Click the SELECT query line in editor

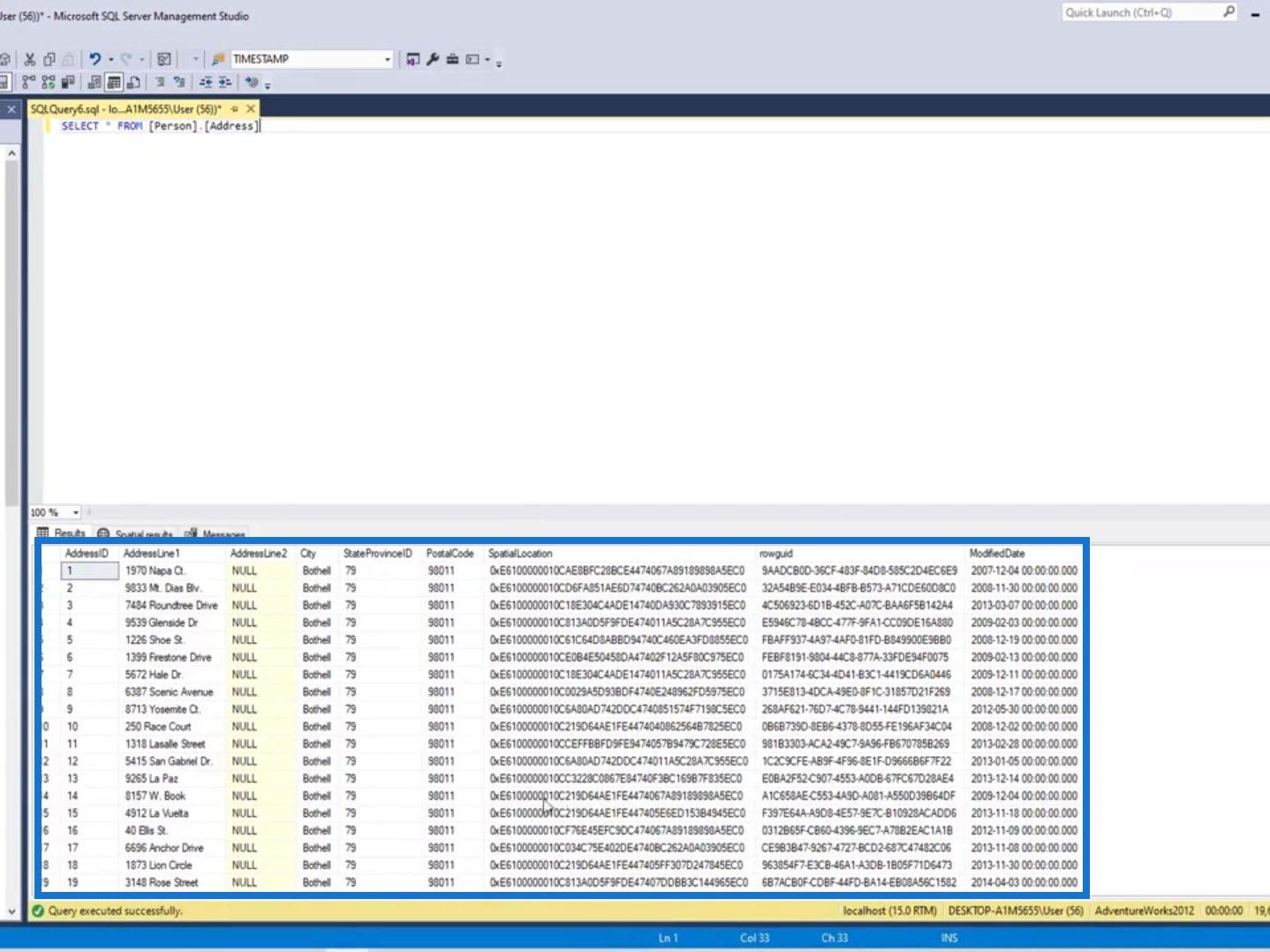160,126
